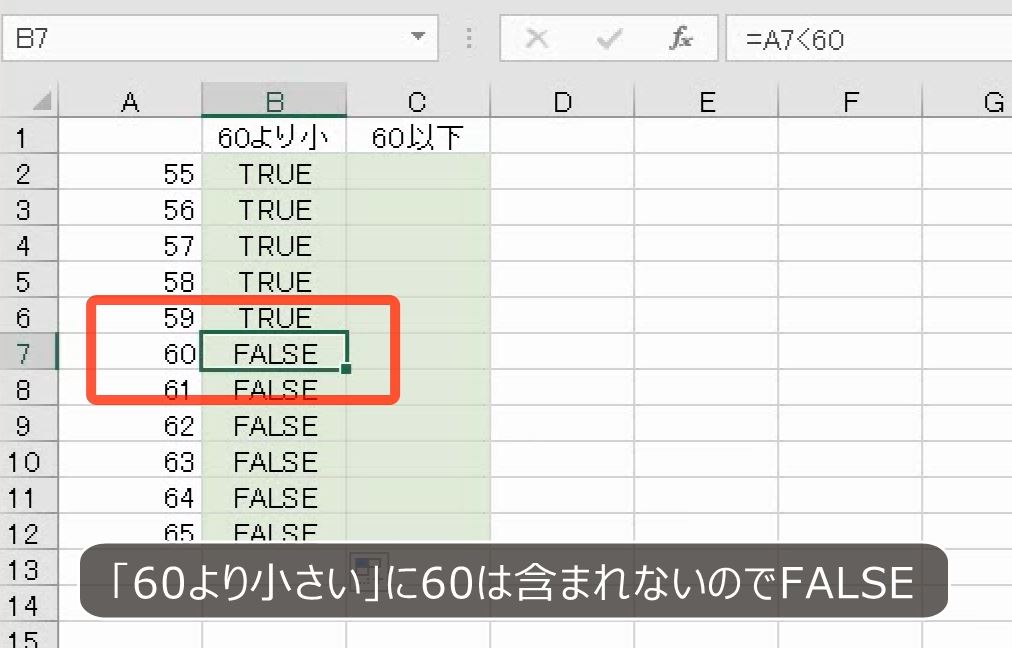Click TRUE cell next to 56
The image size is (1012, 648).
coord(274,208)
